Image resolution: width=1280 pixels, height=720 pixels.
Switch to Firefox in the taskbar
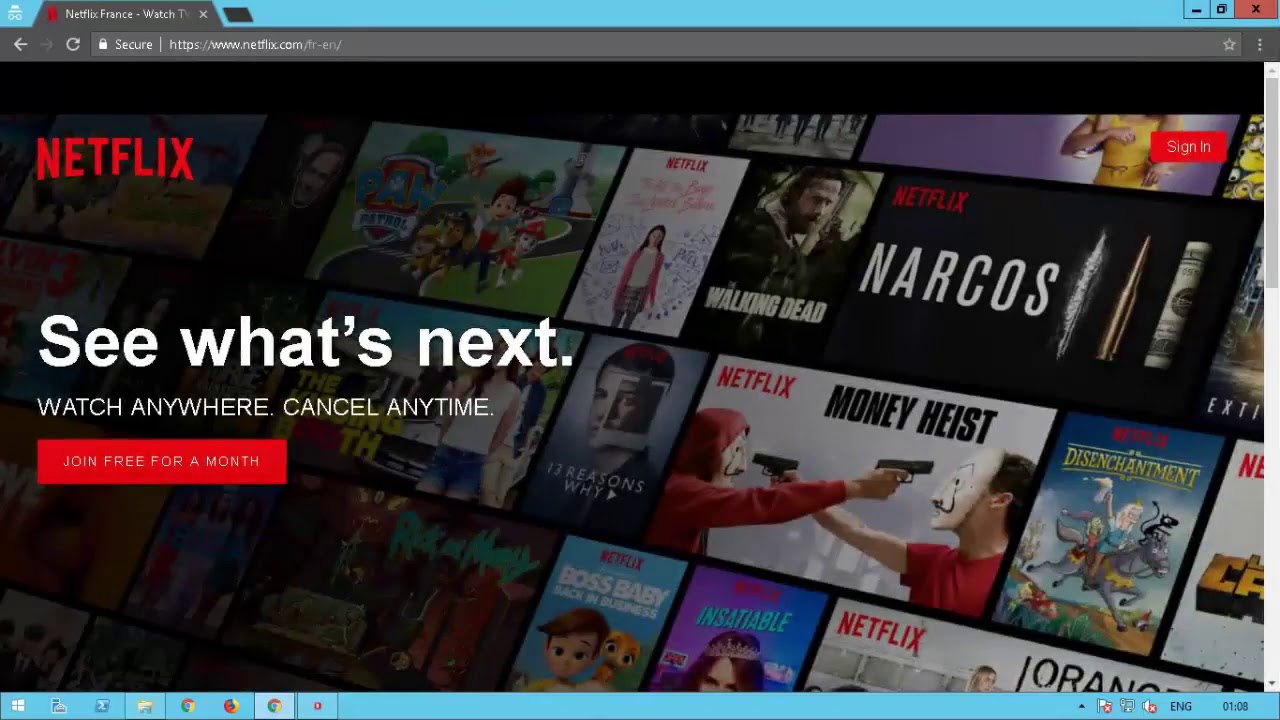231,706
